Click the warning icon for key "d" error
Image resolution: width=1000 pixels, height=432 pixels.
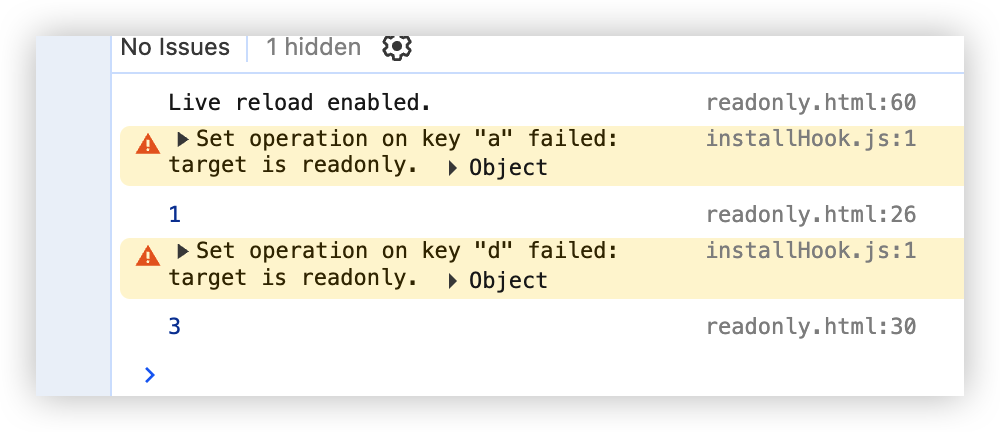tap(148, 255)
